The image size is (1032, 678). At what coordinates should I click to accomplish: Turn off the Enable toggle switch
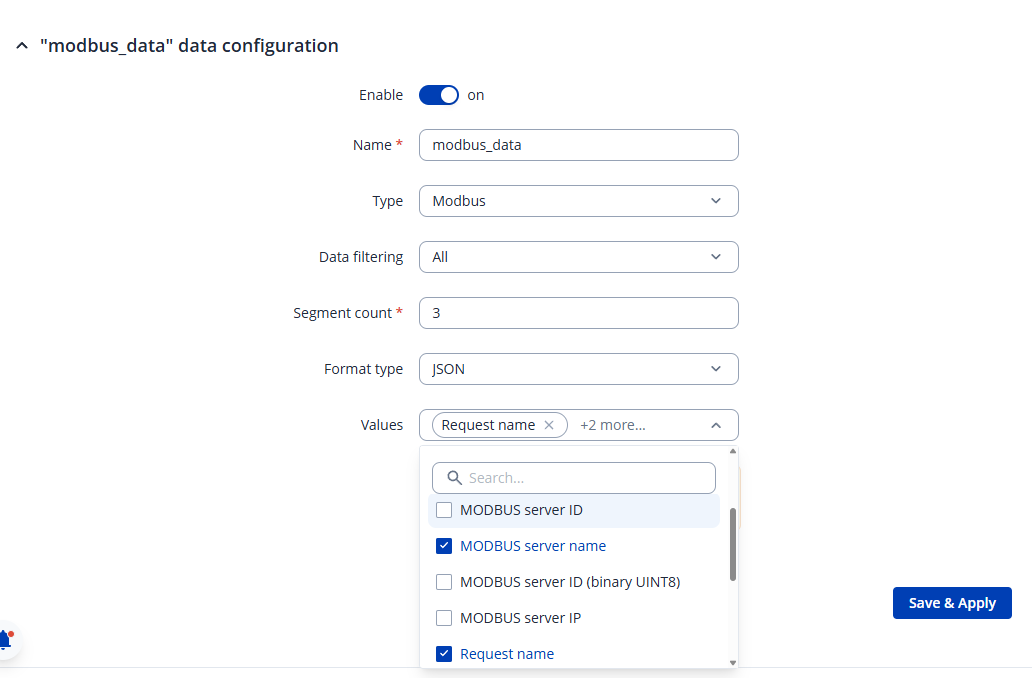point(438,95)
